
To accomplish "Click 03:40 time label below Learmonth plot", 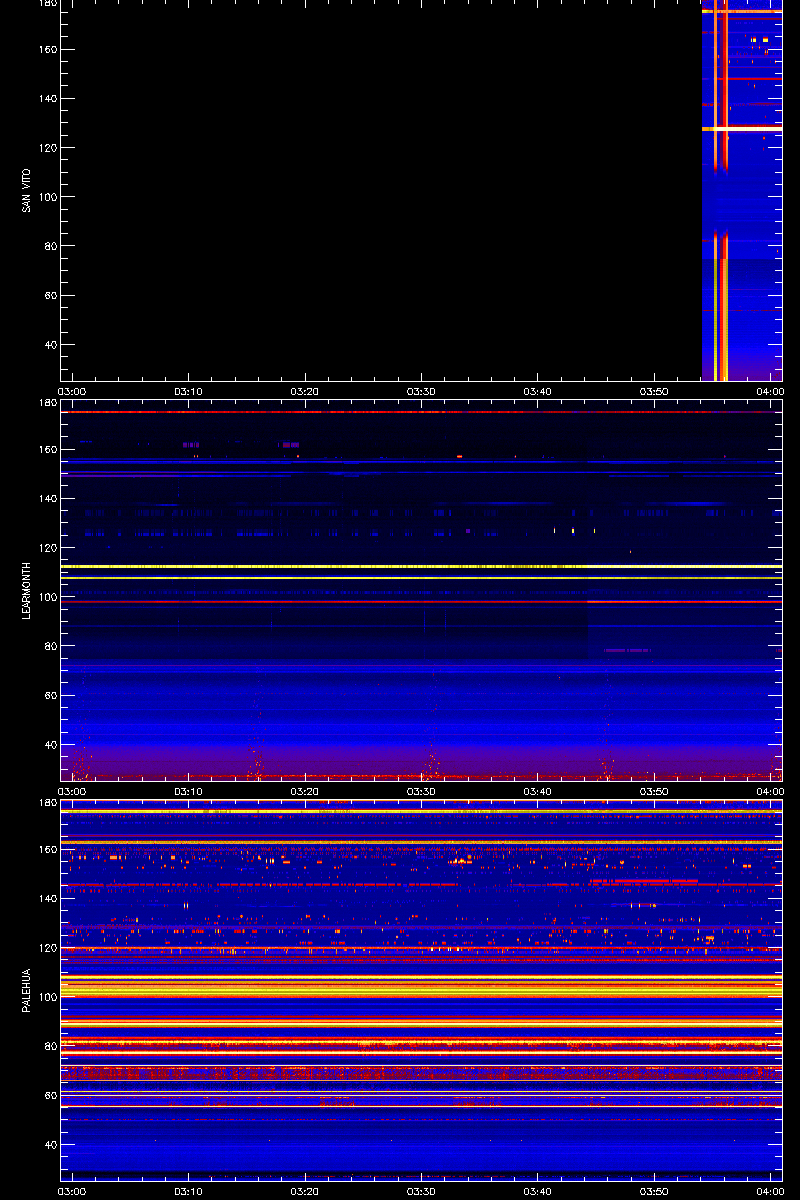I will [538, 791].
